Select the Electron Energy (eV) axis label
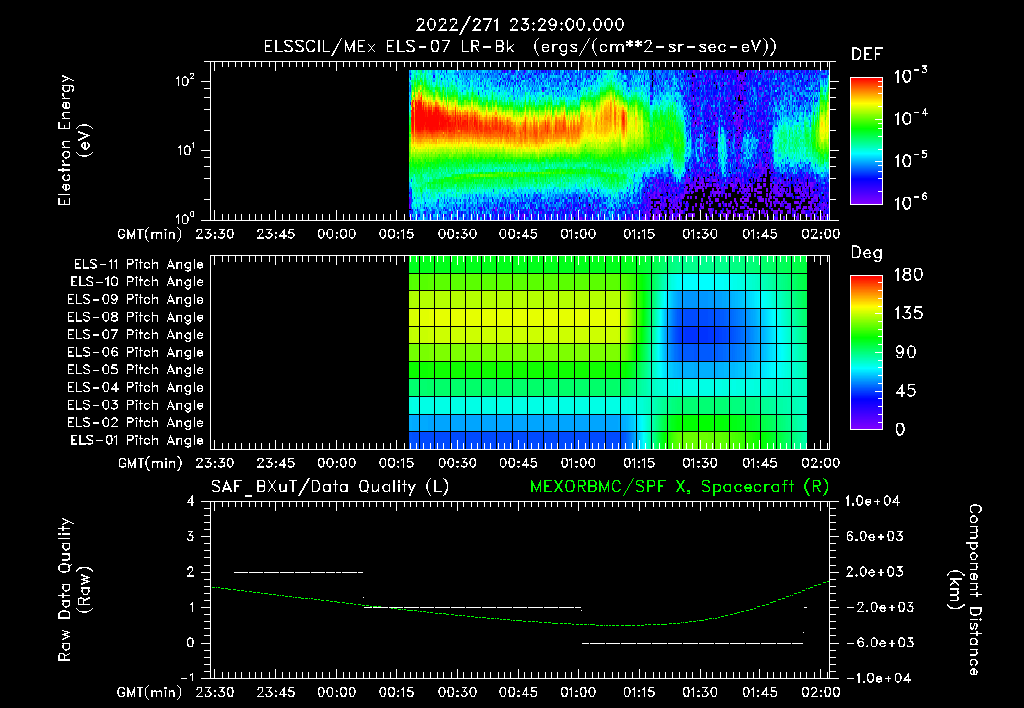1024x708 pixels. [x=74, y=140]
